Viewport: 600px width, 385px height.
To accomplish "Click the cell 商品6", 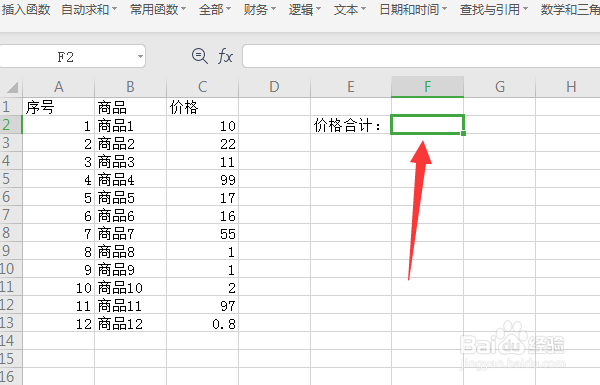I will click(x=130, y=215).
